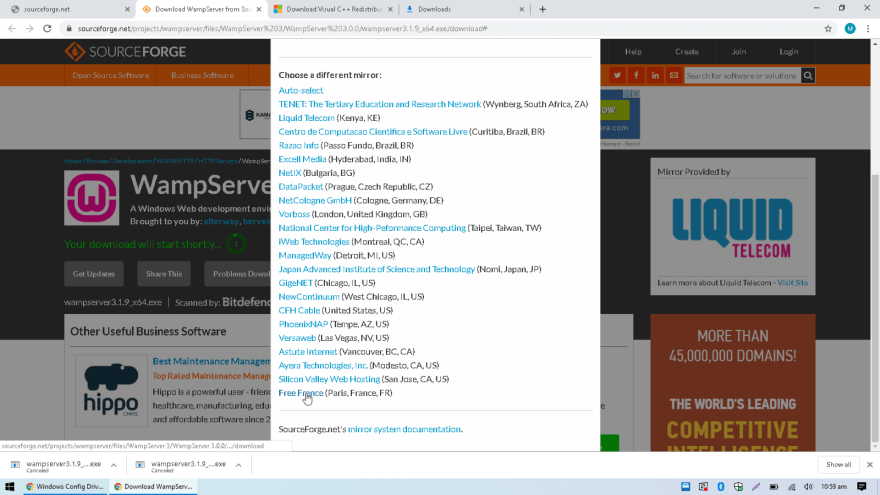Click the battery tray icon
The image size is (880, 495).
click(x=773, y=487)
